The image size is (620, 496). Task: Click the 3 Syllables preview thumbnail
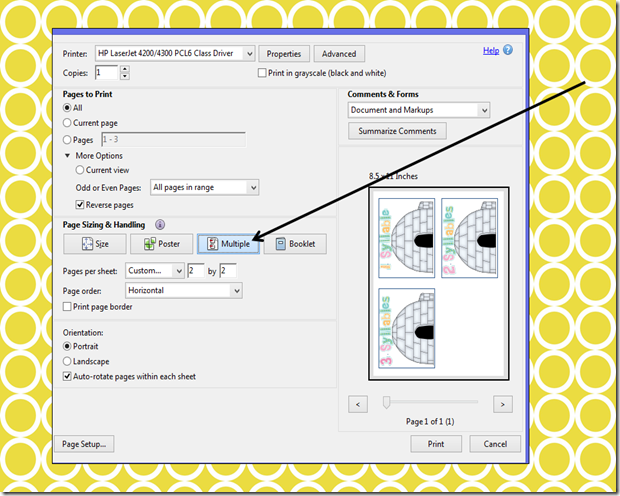[x=406, y=328]
